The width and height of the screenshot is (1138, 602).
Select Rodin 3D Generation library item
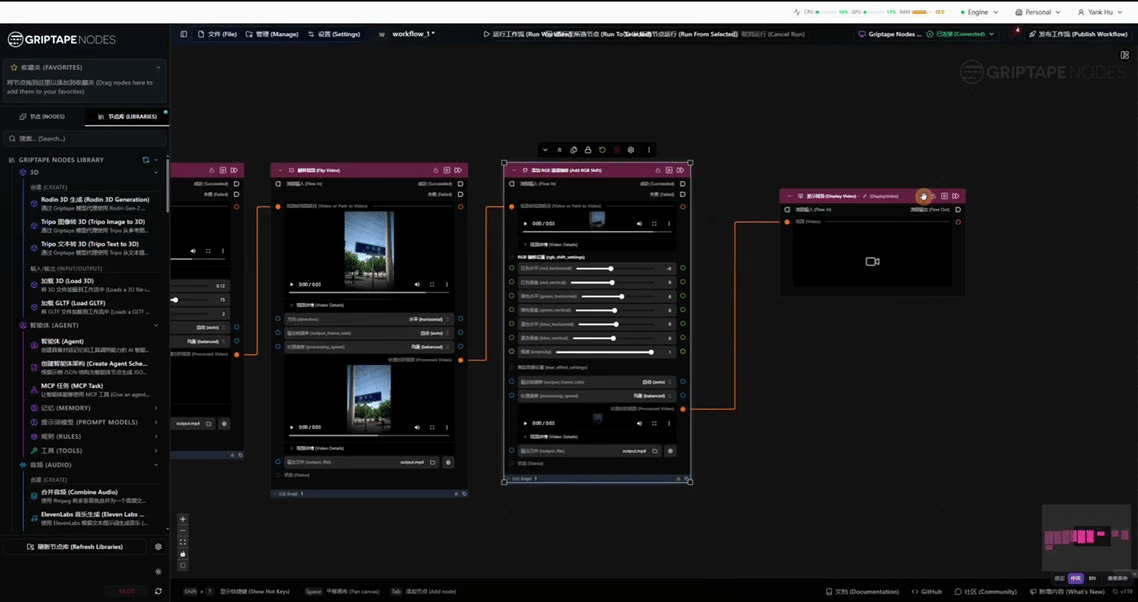pos(91,203)
